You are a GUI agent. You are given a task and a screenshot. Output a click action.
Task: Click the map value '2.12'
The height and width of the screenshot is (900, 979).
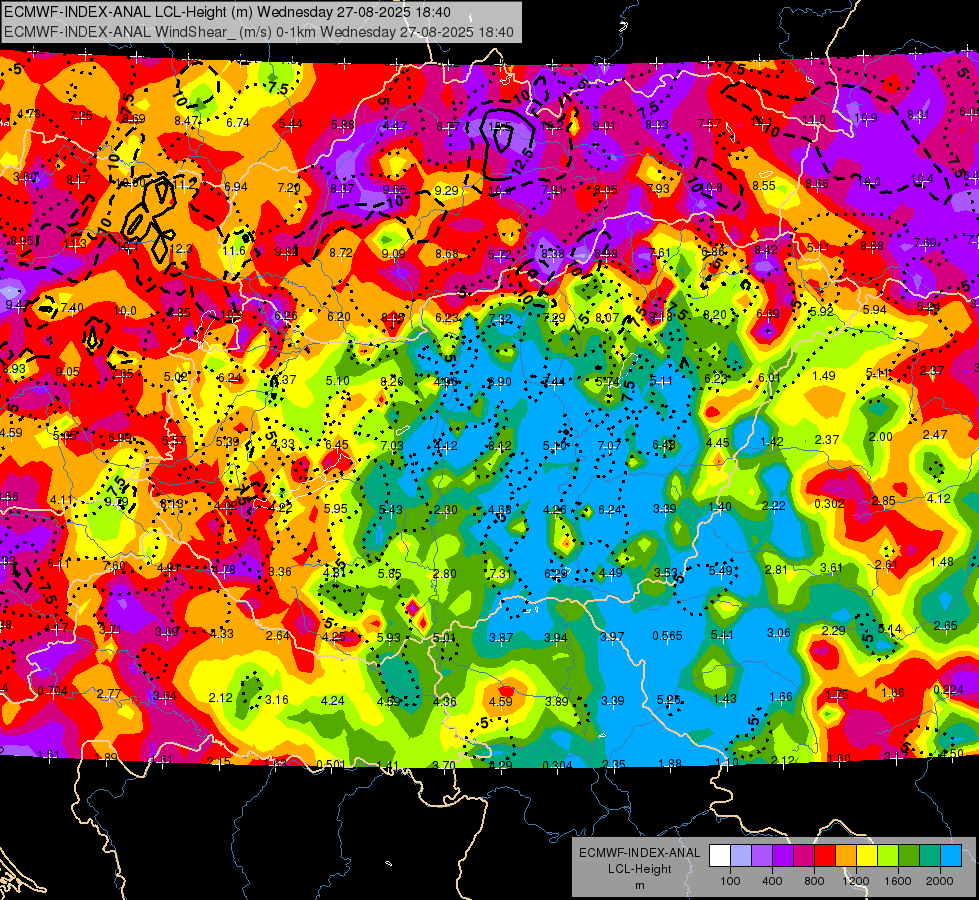click(x=220, y=698)
